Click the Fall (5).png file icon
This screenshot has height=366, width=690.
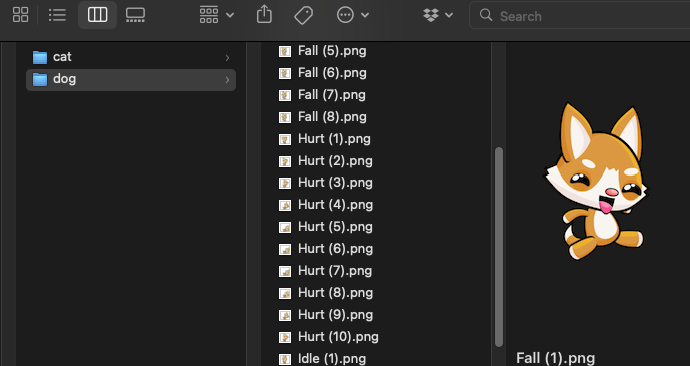285,51
